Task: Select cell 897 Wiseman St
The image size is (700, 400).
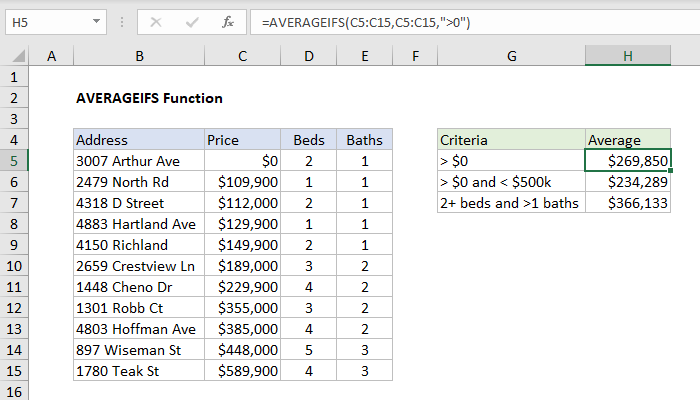Action: pyautogui.click(x=139, y=350)
